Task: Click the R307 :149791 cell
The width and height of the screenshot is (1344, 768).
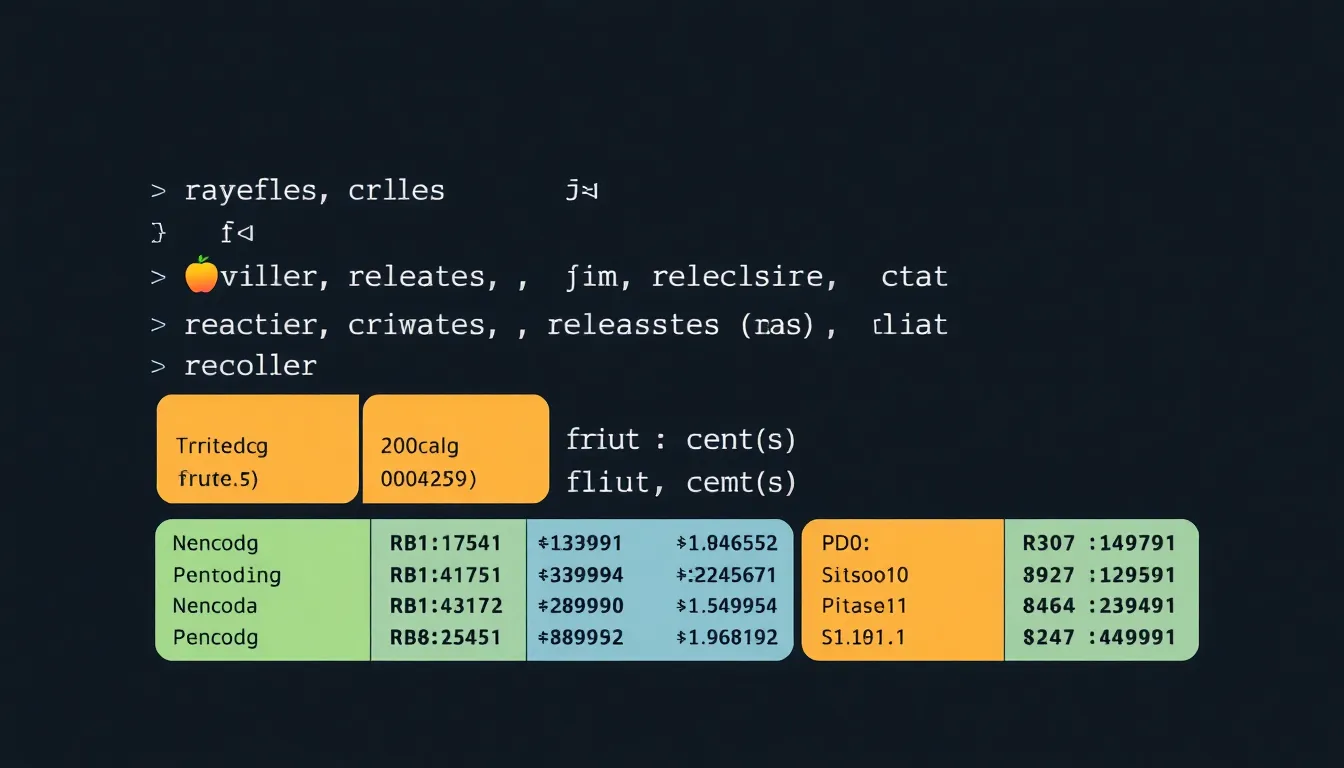Action: (1099, 544)
